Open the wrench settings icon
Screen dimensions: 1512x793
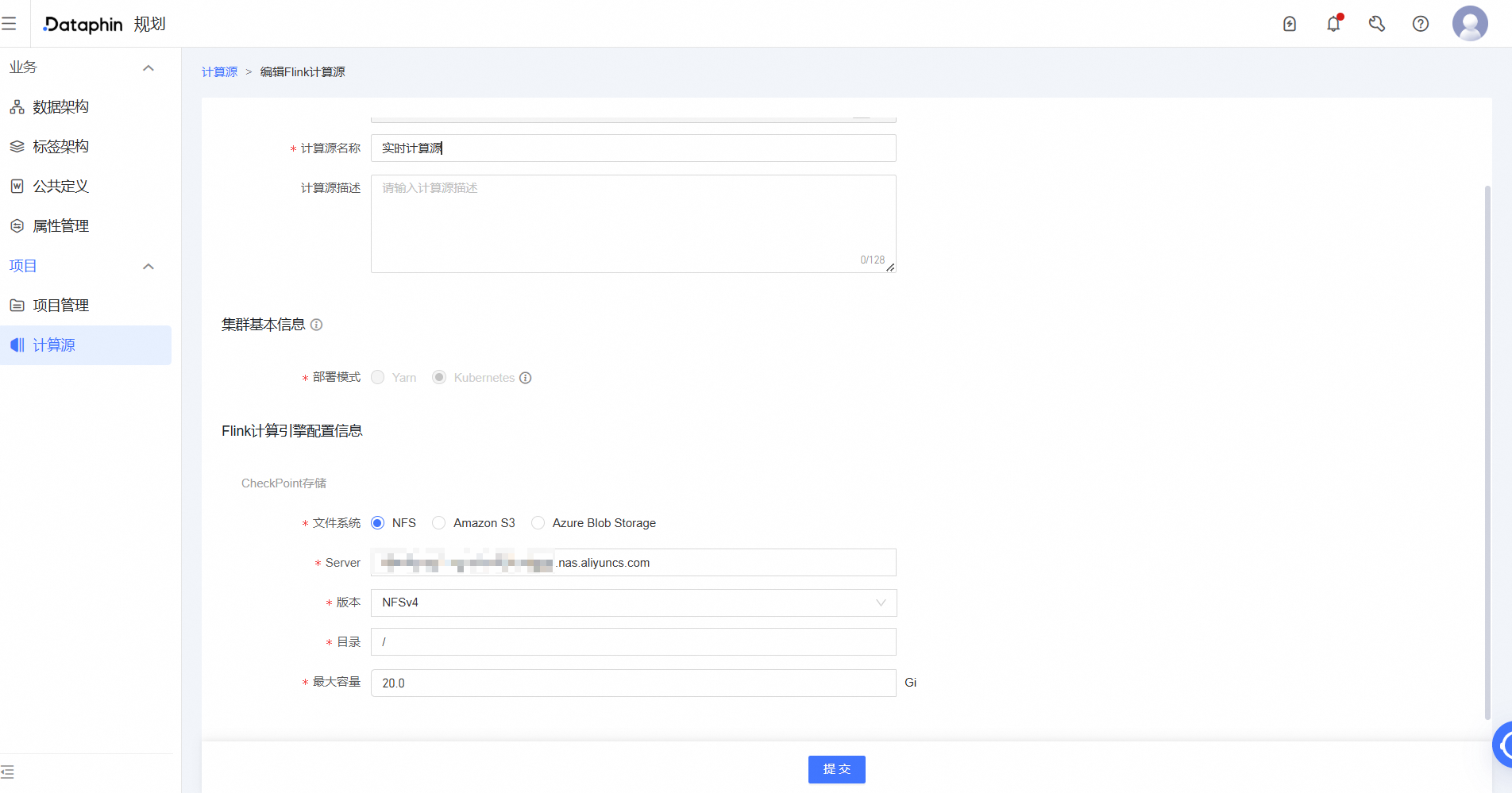[1377, 24]
